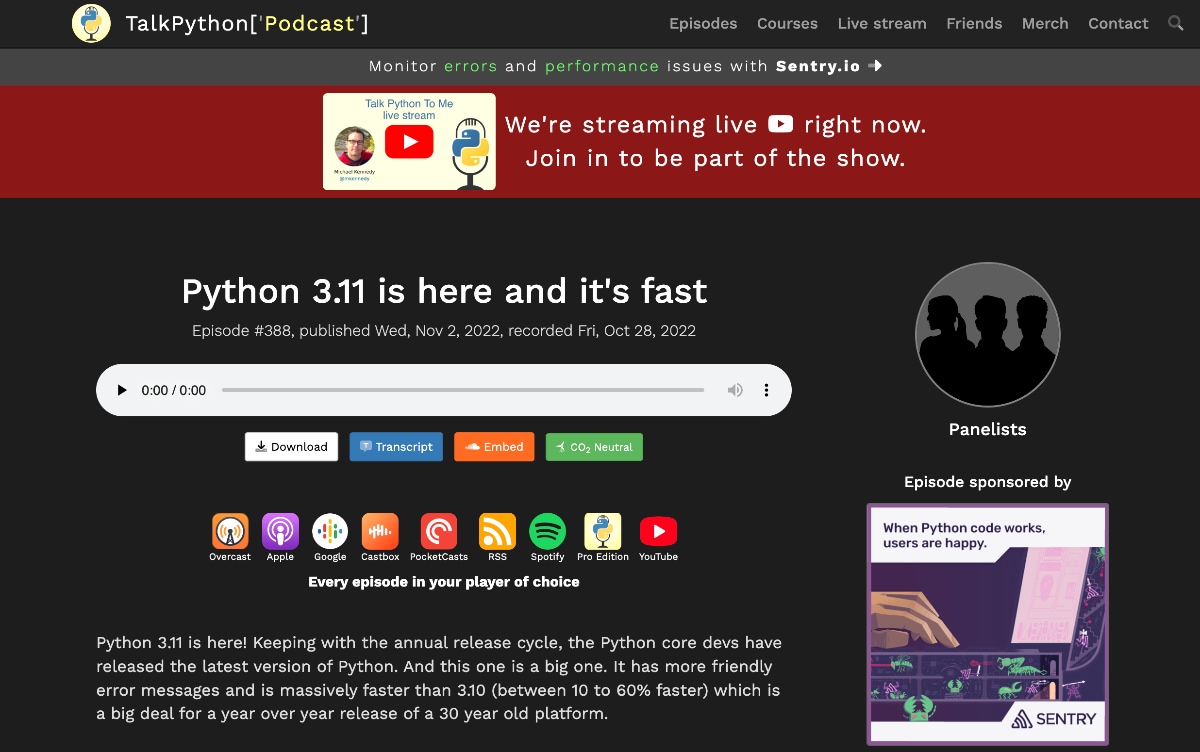Mute the audio player volume
The image size is (1200, 752).
735,390
